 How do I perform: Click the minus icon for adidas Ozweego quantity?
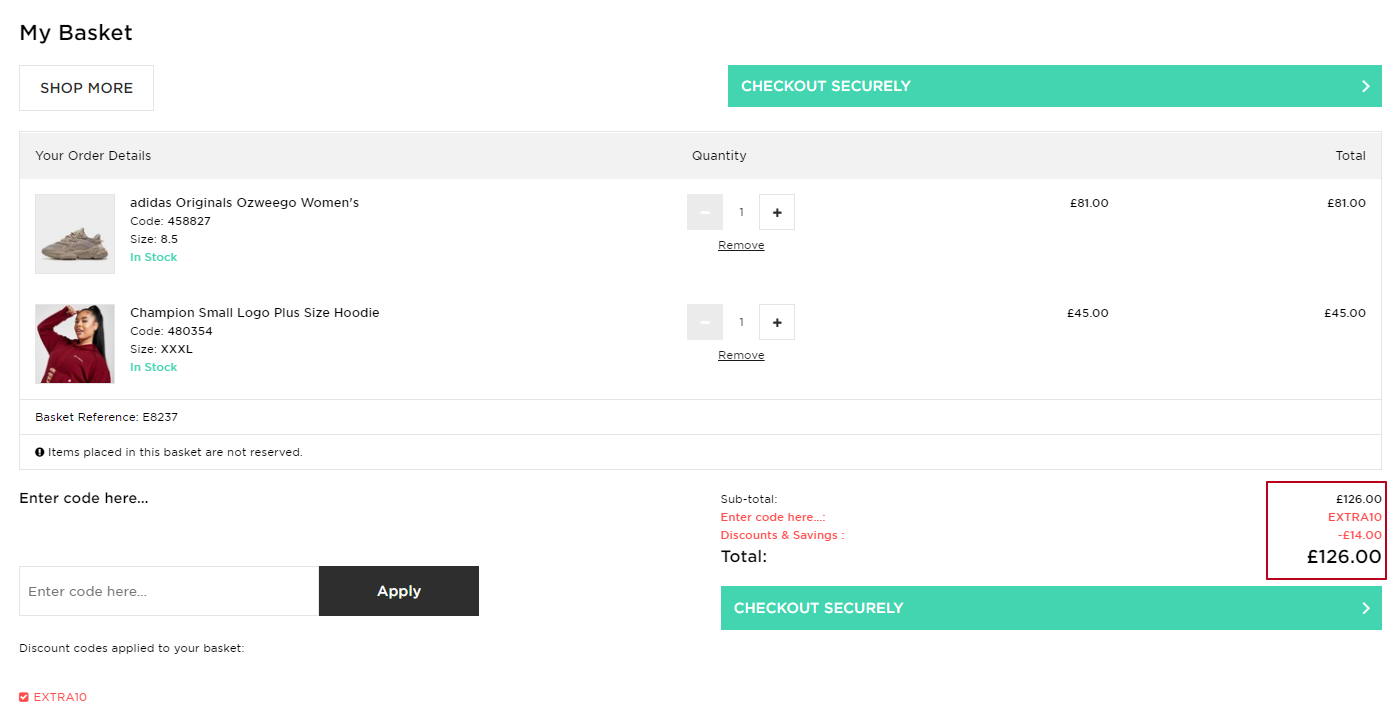[x=705, y=211]
